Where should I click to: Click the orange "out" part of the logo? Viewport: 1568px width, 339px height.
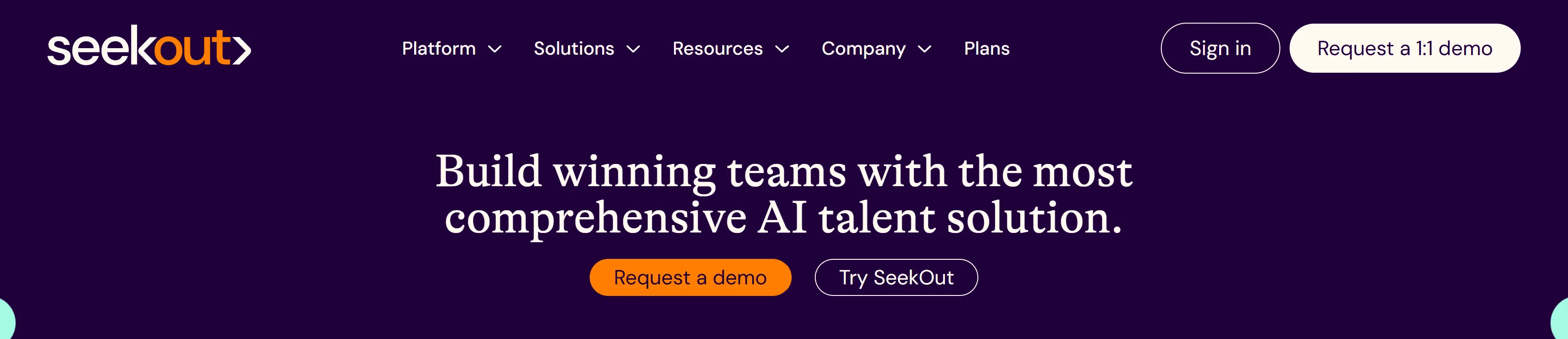[192, 49]
